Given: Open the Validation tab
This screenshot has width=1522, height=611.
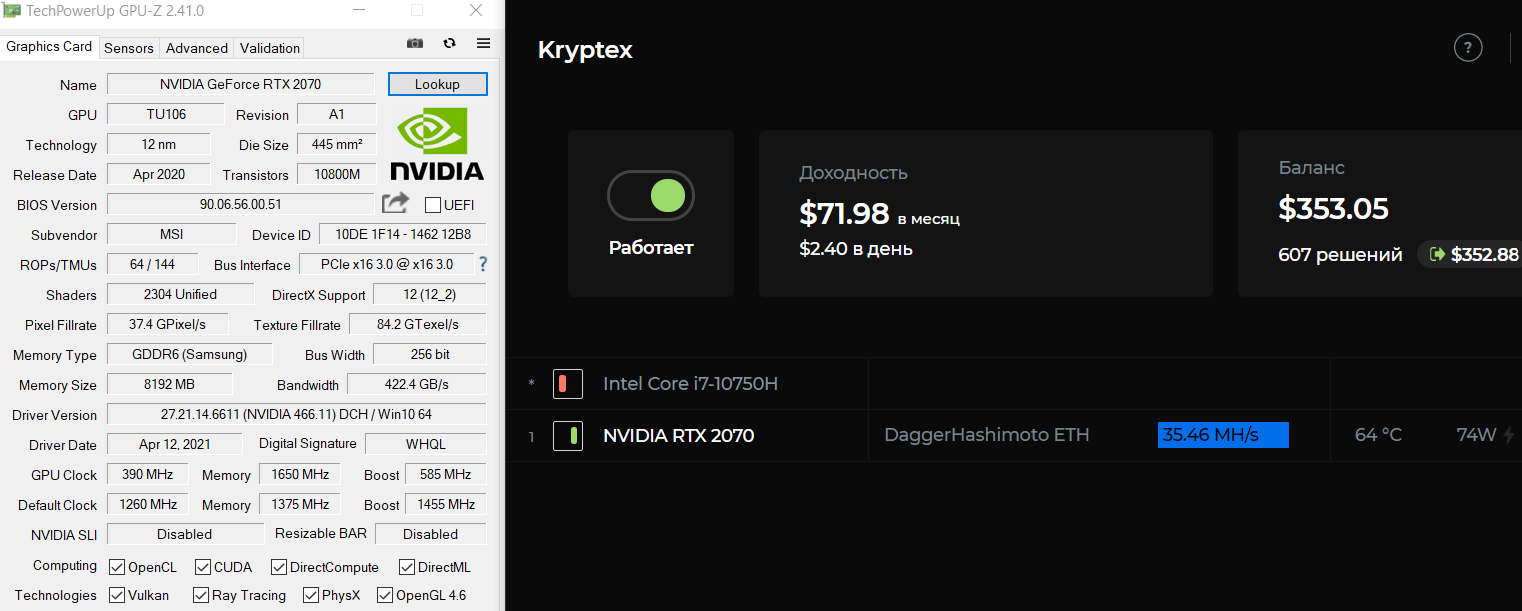Looking at the screenshot, I should pyautogui.click(x=270, y=48).
